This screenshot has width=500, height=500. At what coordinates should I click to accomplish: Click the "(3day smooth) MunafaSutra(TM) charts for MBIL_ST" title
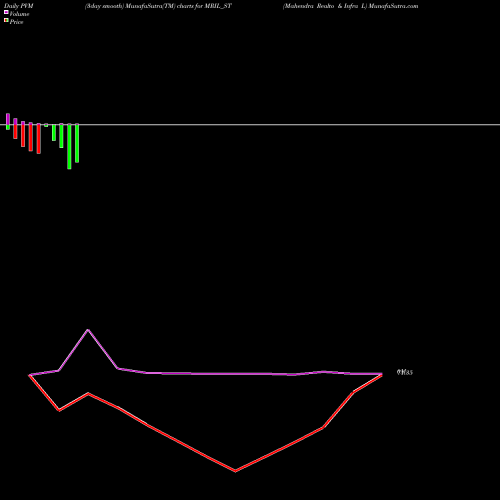tap(158, 6)
